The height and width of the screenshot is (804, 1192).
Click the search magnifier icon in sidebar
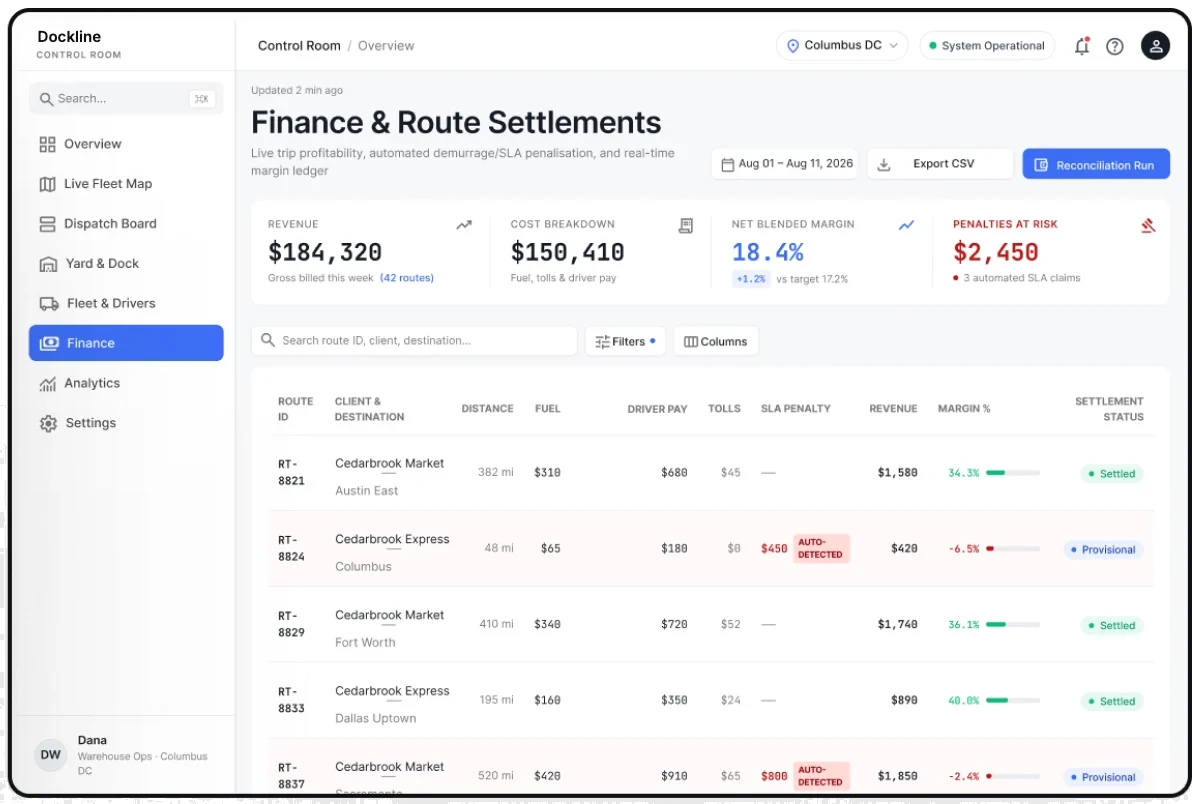click(46, 99)
